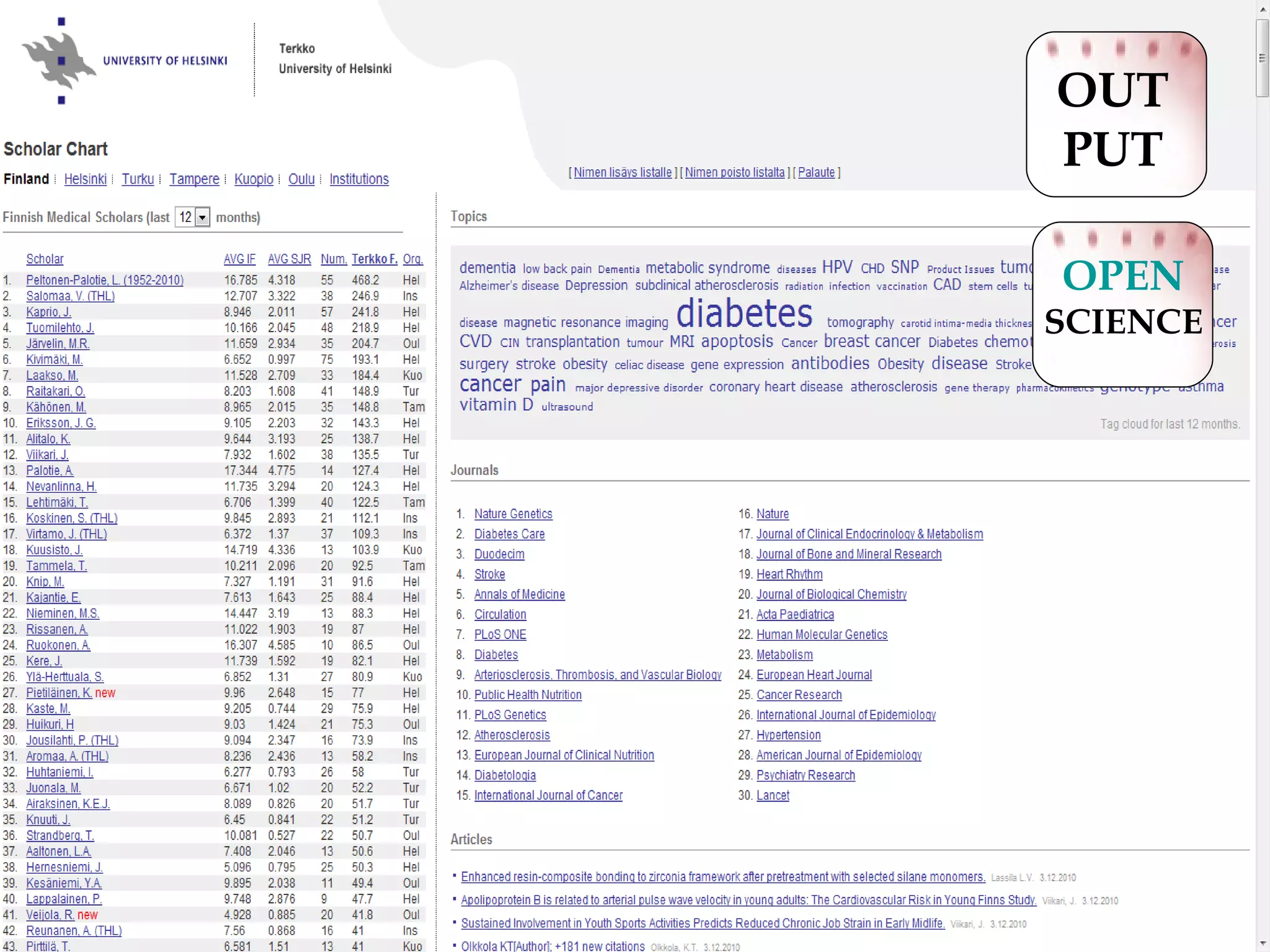Open the Olkkola KT new citations article

[x=553, y=946]
